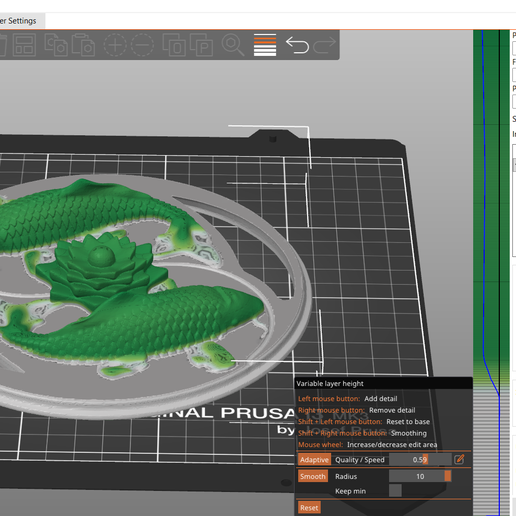Toggle the Variable layer height tool

(265, 45)
